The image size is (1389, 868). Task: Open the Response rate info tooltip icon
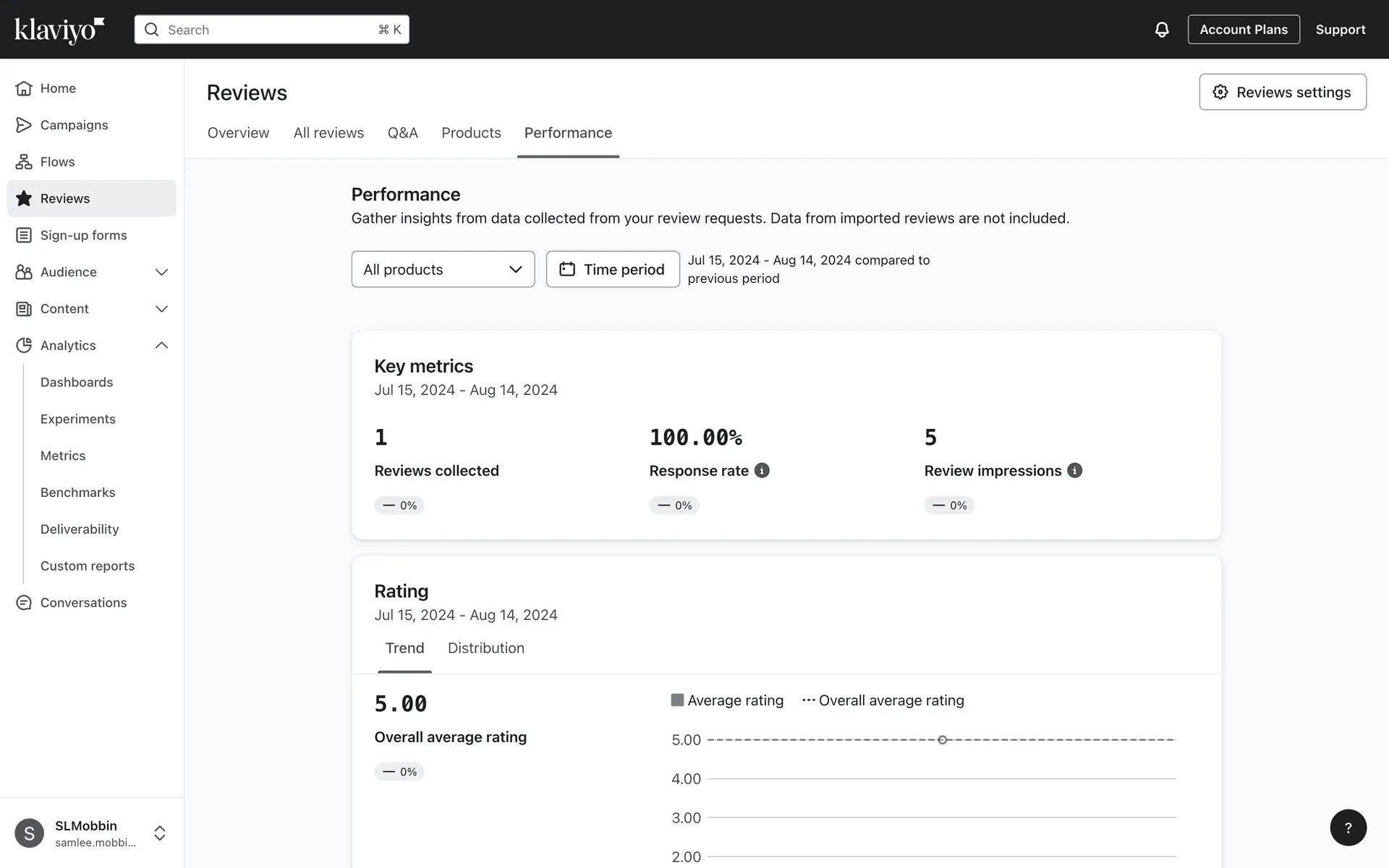(762, 470)
